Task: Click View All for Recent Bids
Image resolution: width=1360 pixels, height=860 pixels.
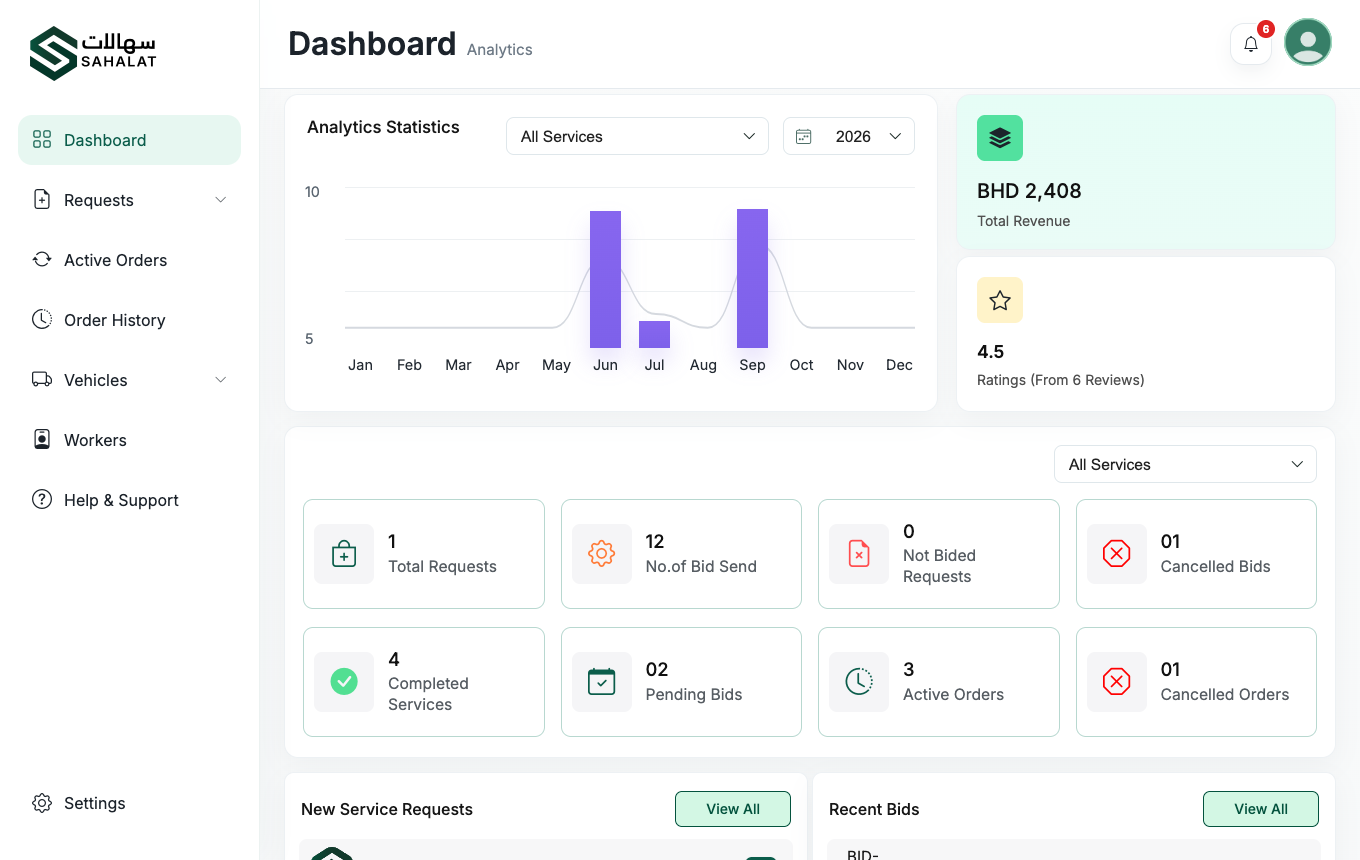Action: point(1261,809)
